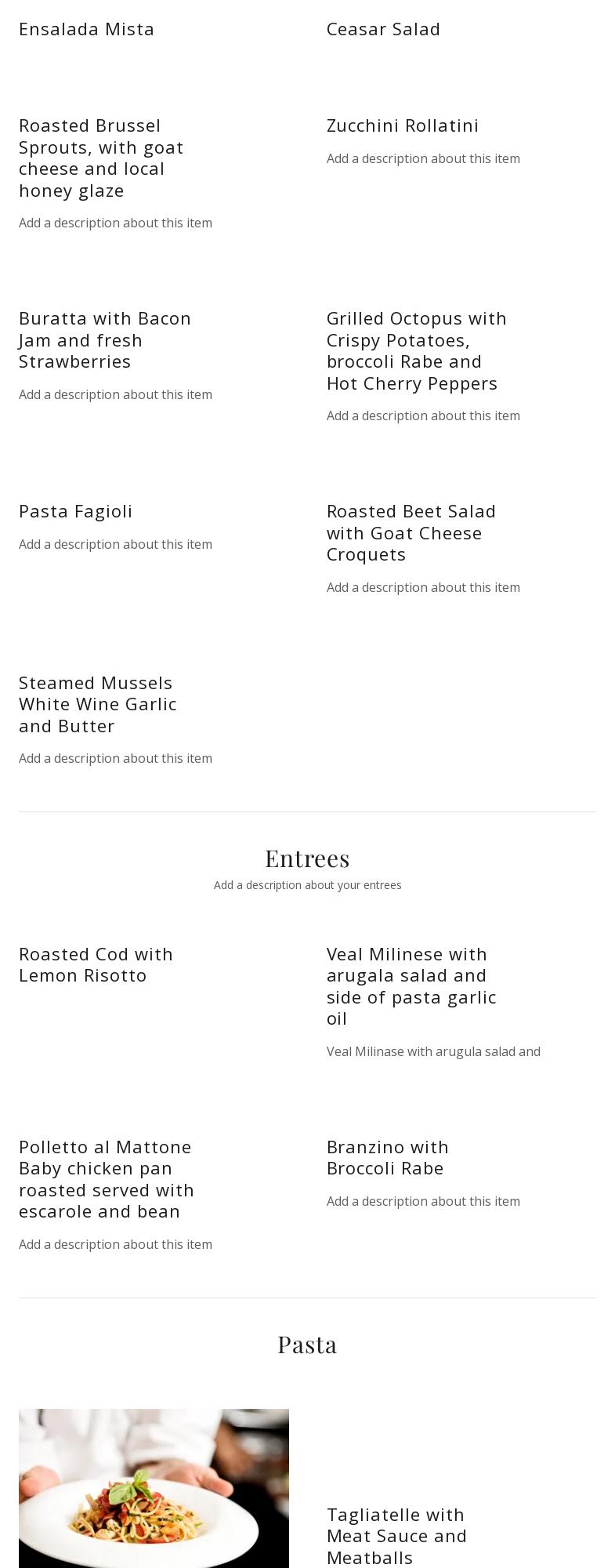The width and height of the screenshot is (615, 1568).
Task: Click the Pasta section heading
Action: click(x=307, y=1345)
